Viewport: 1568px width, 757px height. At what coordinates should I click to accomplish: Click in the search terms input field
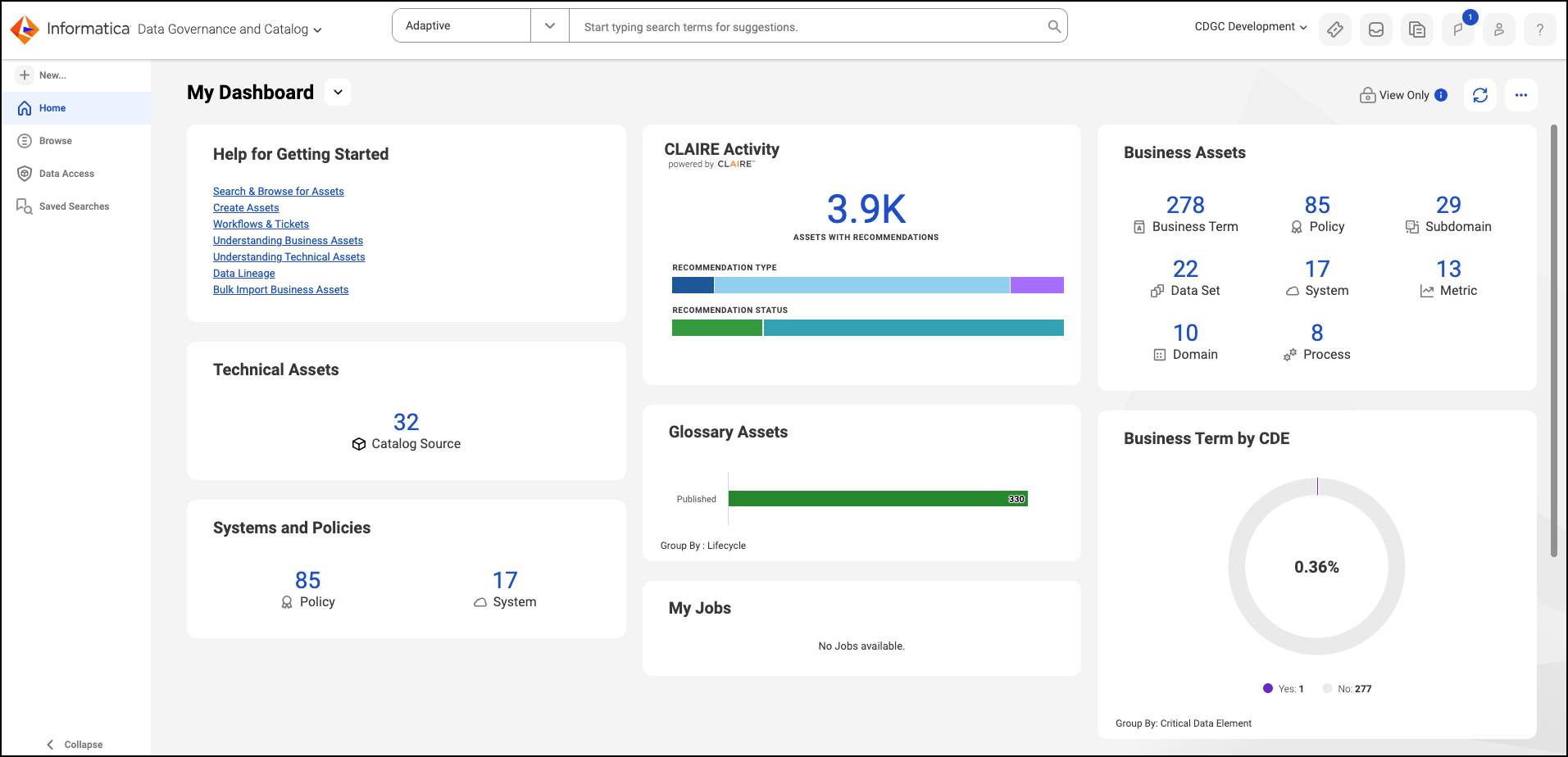[807, 26]
